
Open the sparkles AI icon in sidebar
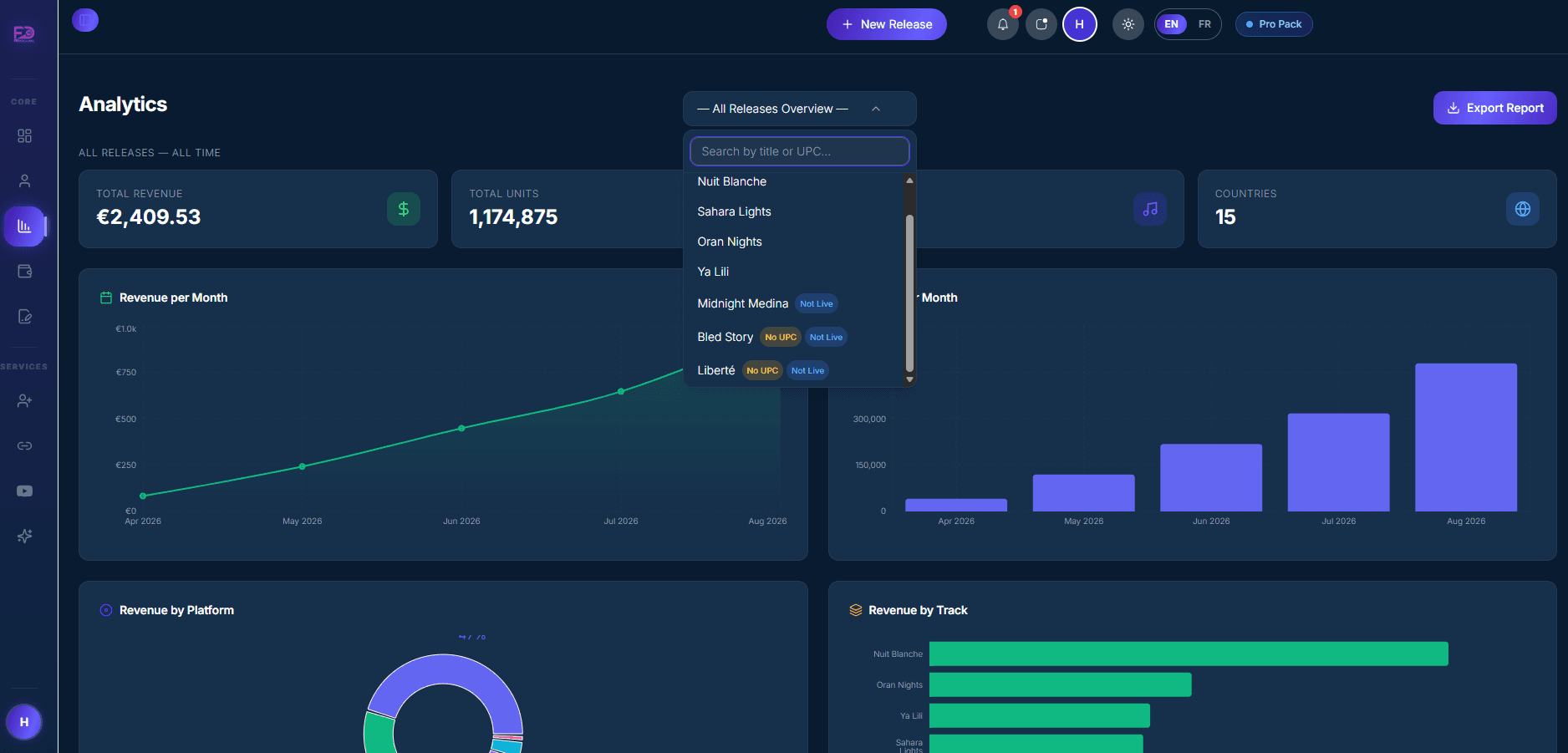[24, 537]
